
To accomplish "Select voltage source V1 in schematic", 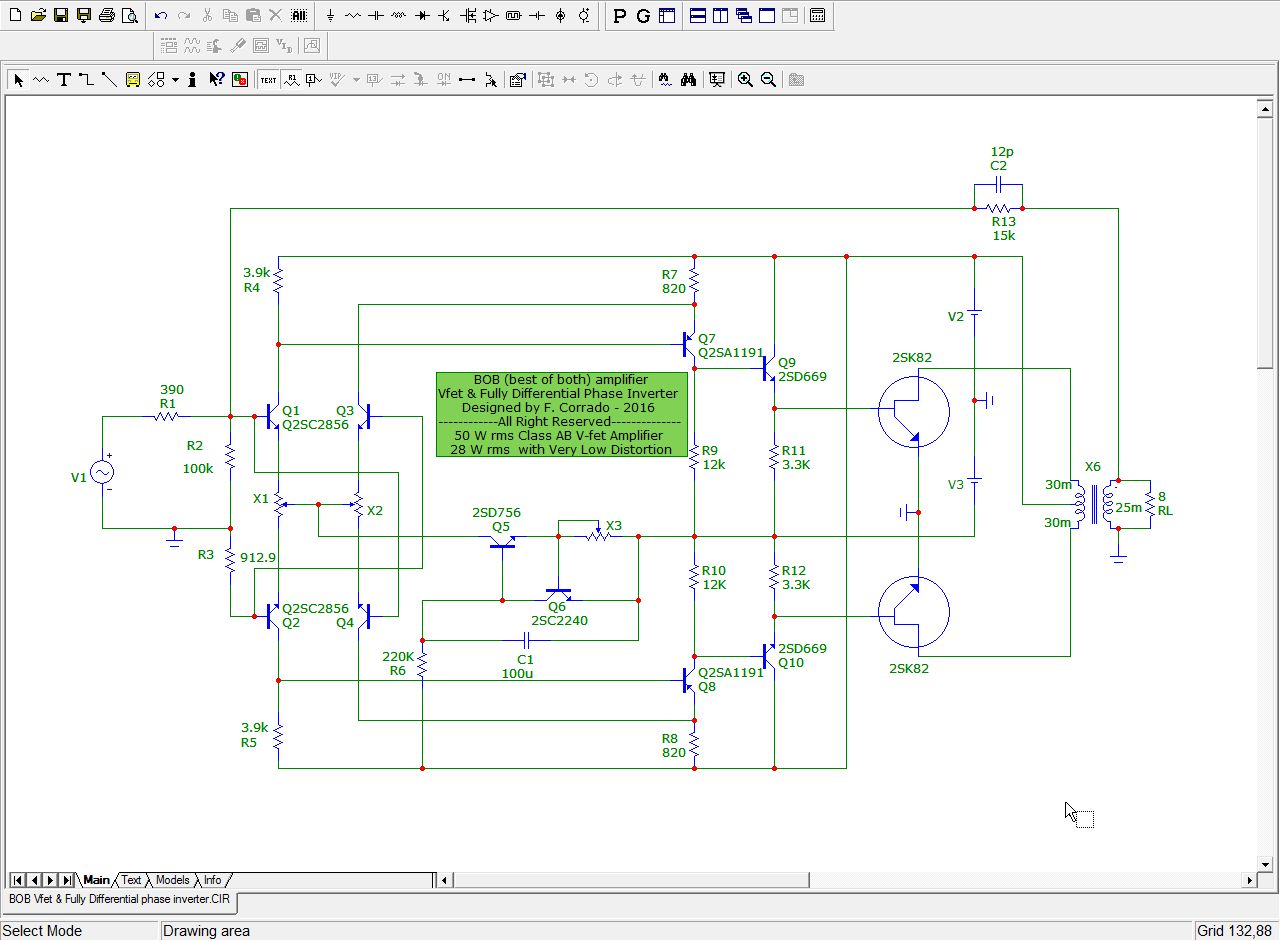I will tap(103, 473).
